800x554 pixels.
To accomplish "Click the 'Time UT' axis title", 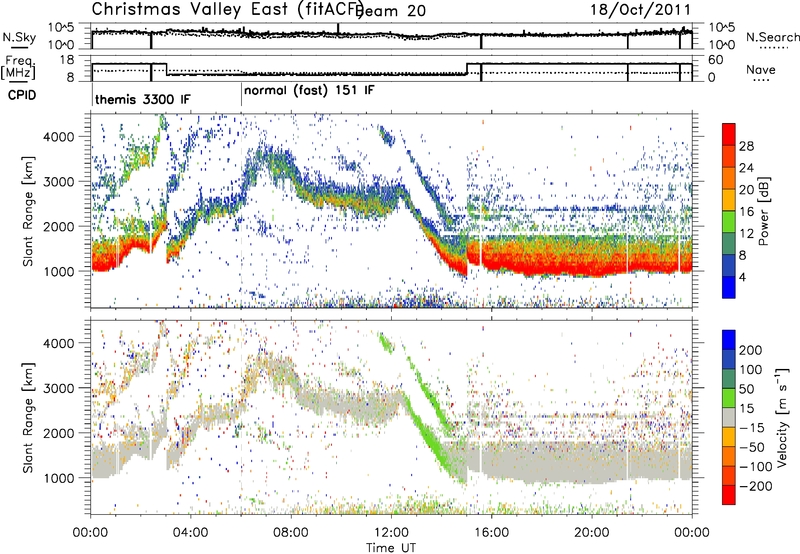I will pyautogui.click(x=391, y=548).
